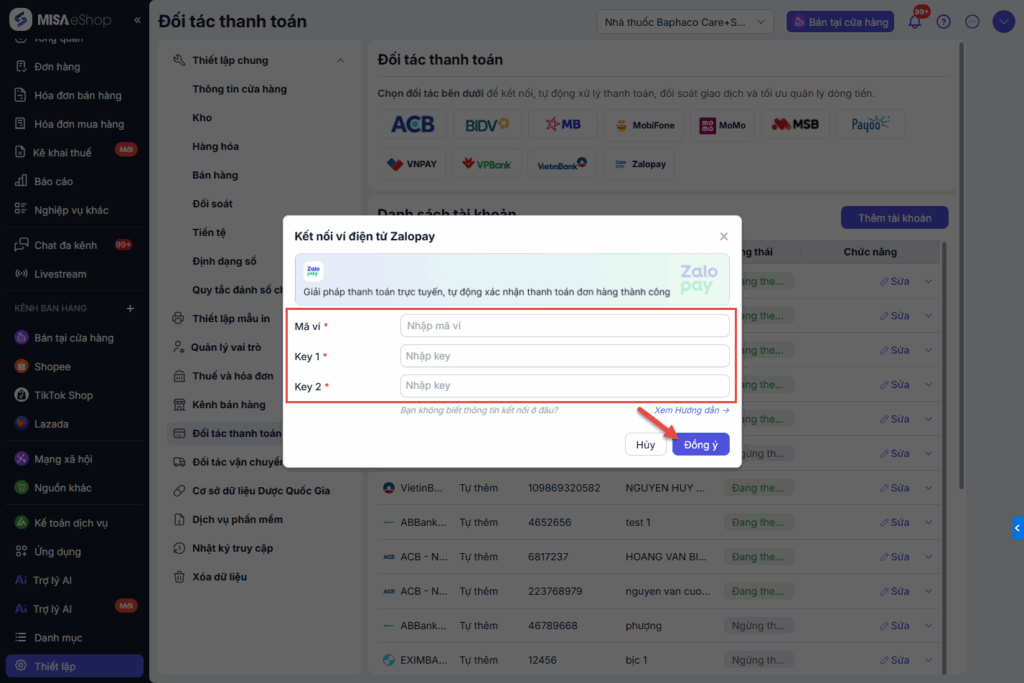Go to Đối tác vận chuyển settings

point(237,462)
